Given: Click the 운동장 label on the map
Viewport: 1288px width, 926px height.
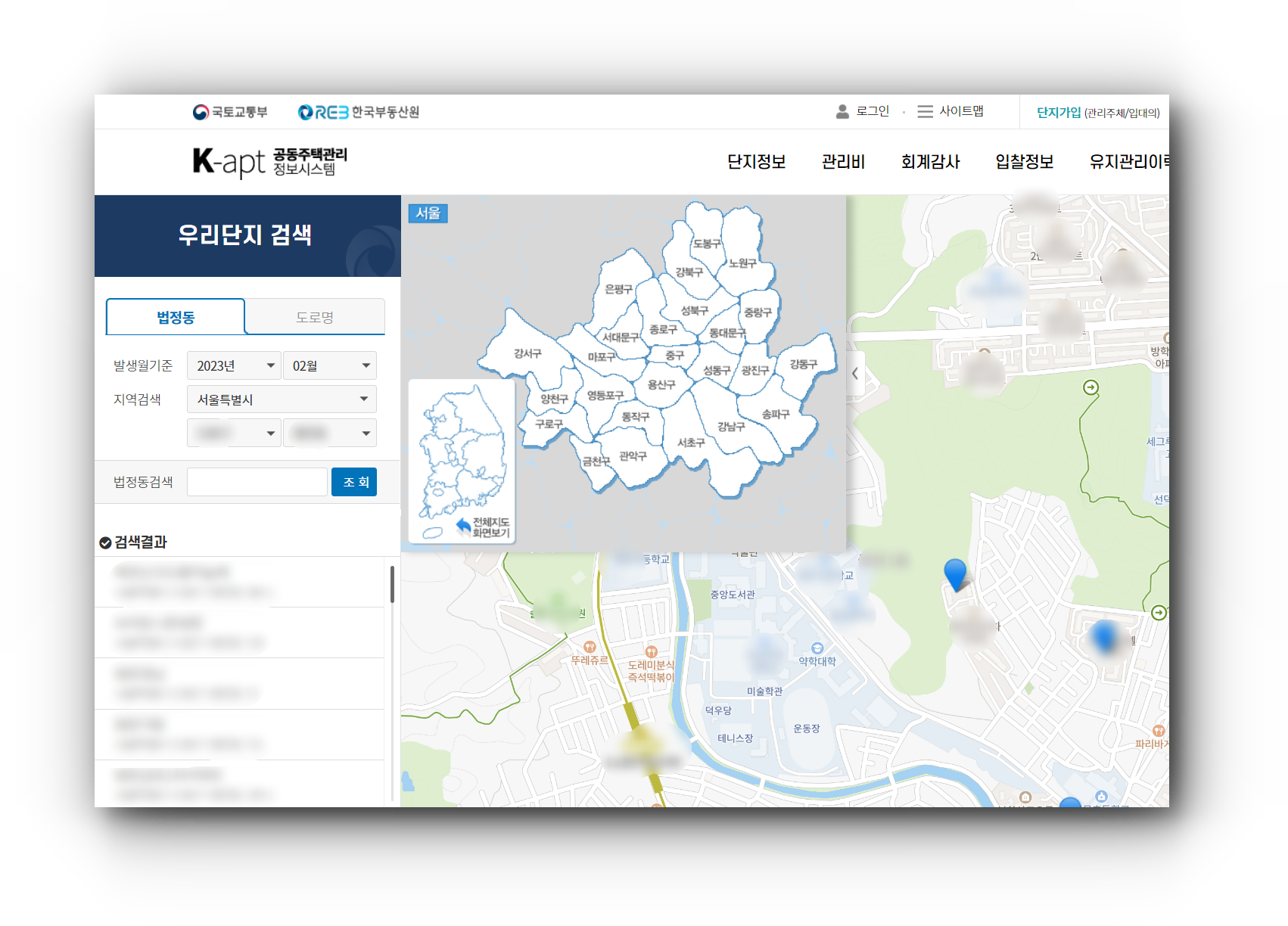Looking at the screenshot, I should click(x=807, y=729).
